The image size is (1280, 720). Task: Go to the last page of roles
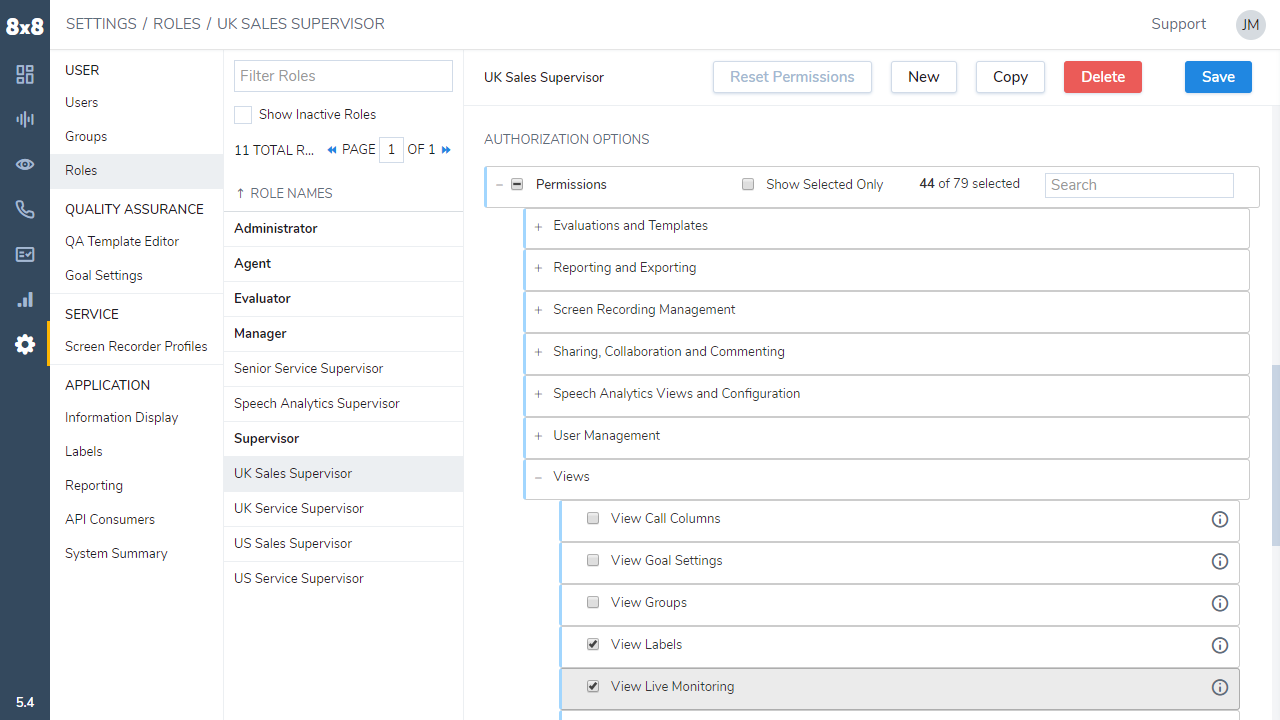[446, 150]
